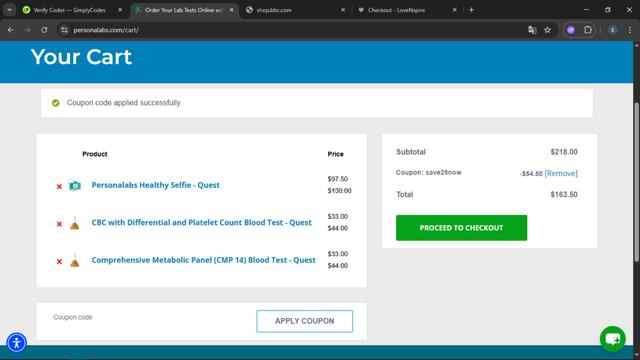Remove the save25now coupon
Image resolution: width=640 pixels, height=360 pixels.
(x=561, y=173)
